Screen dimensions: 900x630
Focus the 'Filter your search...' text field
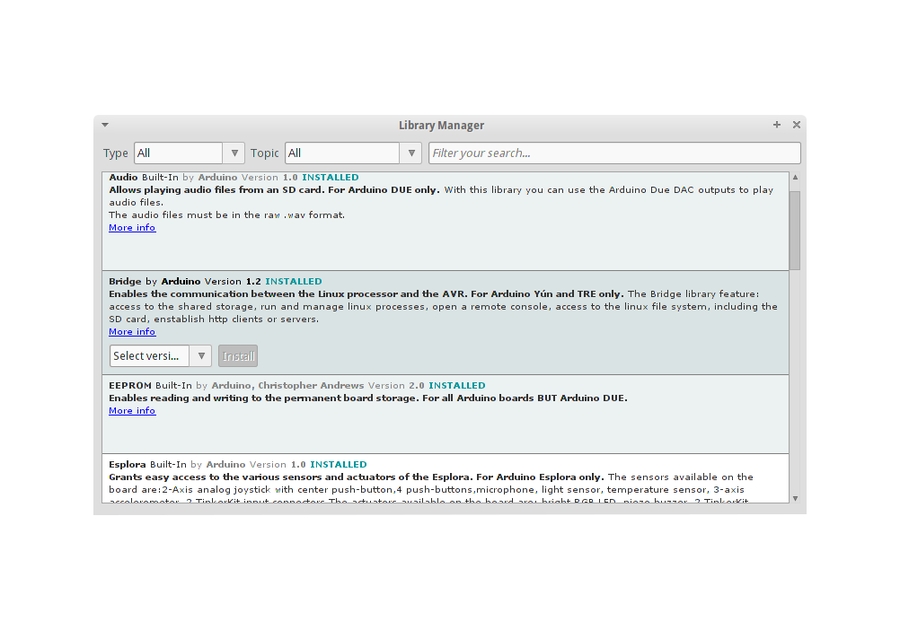[x=614, y=153]
